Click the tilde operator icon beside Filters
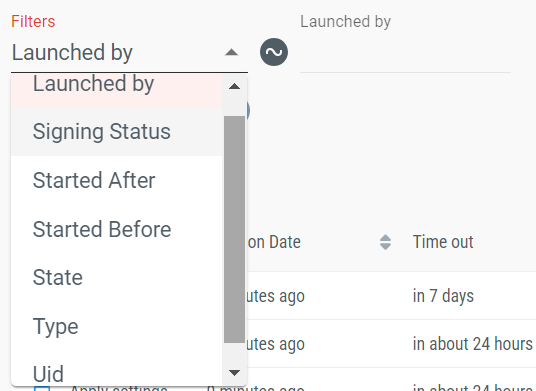Image resolution: width=536 pixels, height=391 pixels. click(273, 52)
